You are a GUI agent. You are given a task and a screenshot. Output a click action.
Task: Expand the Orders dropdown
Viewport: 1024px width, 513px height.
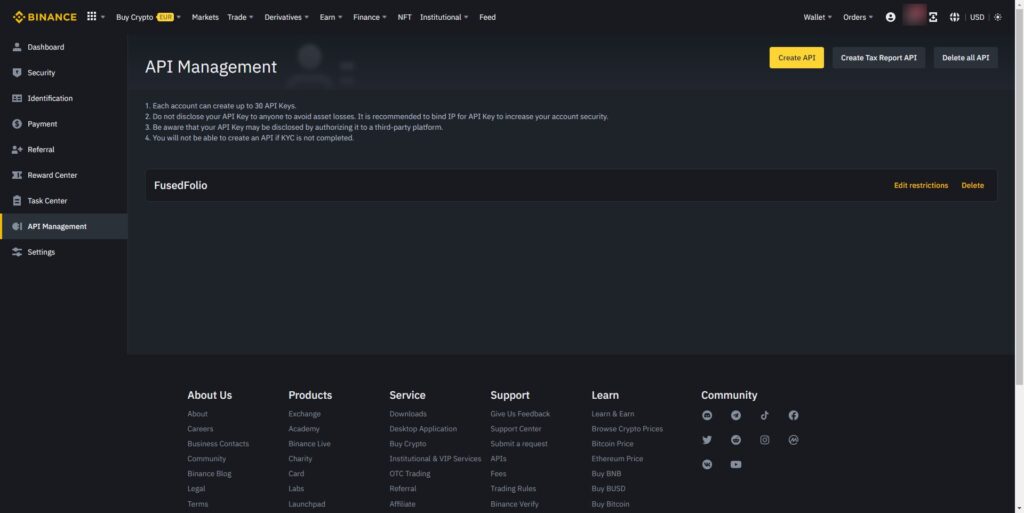point(858,17)
